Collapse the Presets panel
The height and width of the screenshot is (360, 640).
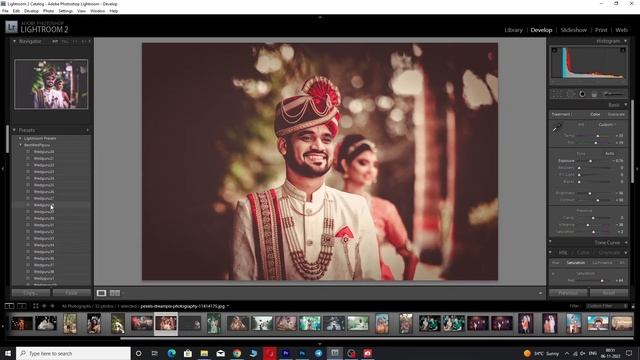(15, 130)
